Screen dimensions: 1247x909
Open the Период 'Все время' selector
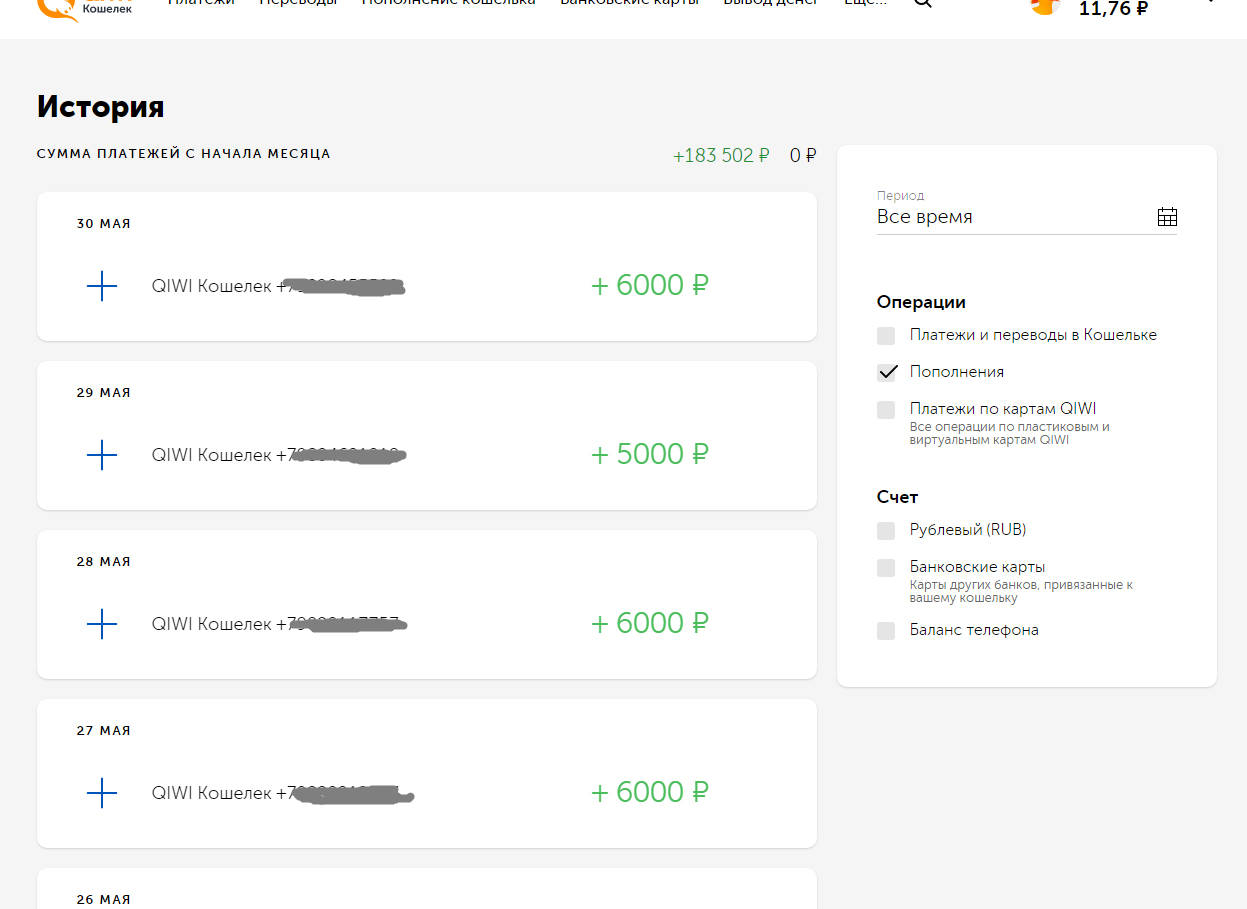(x=1027, y=217)
